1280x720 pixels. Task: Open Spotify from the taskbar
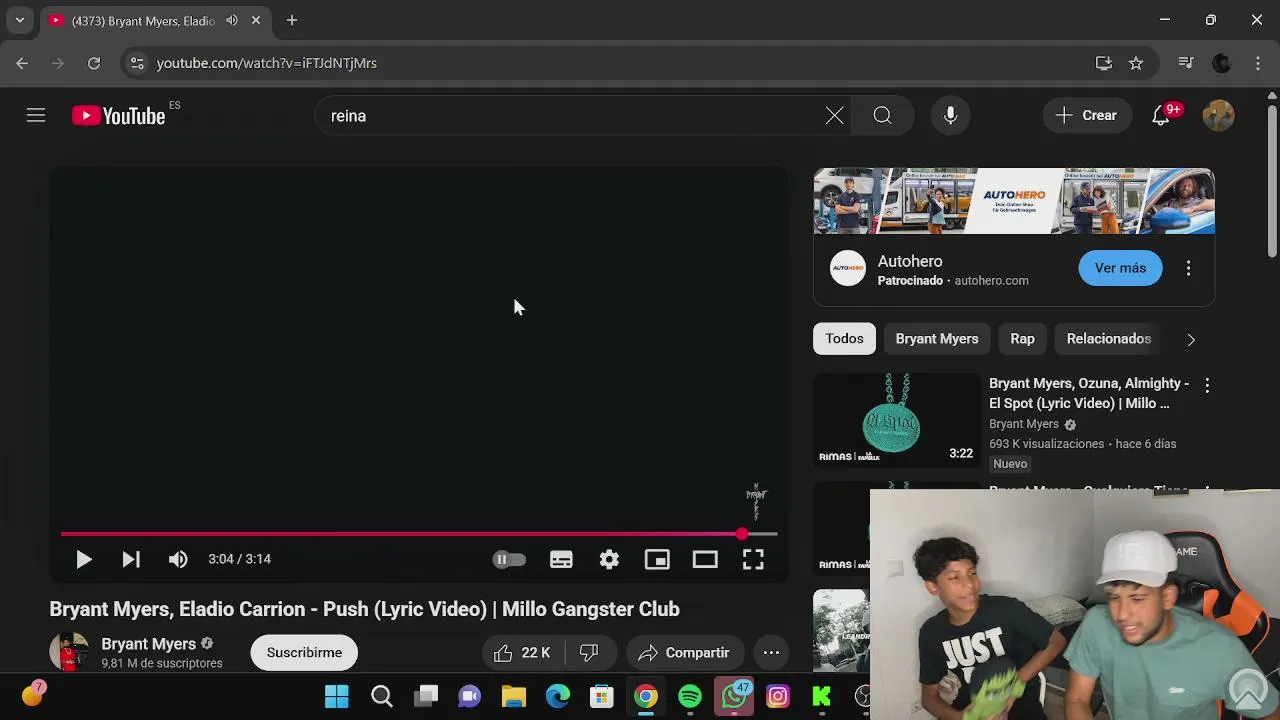(x=690, y=696)
